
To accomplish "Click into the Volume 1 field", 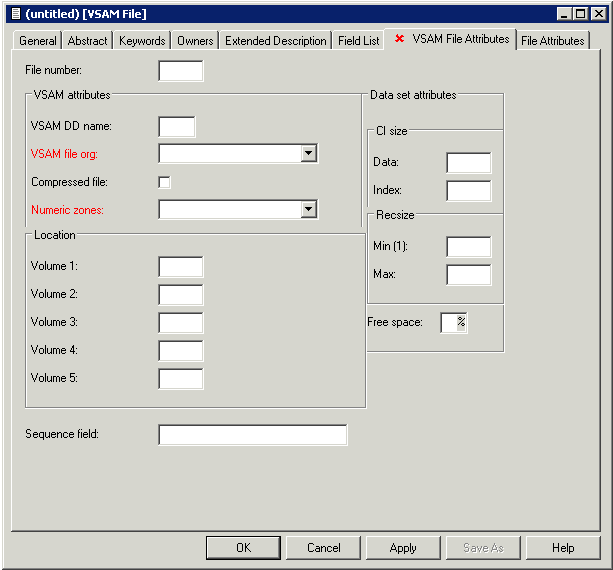I will point(180,267).
